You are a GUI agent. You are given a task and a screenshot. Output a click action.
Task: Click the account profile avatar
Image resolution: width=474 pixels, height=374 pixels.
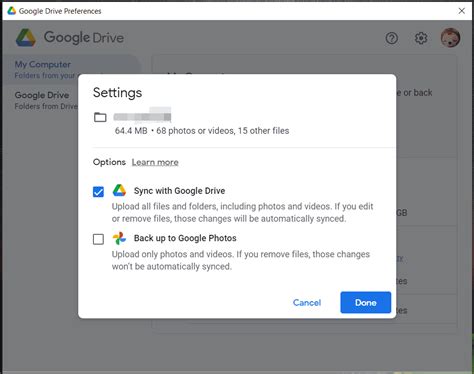coord(450,38)
